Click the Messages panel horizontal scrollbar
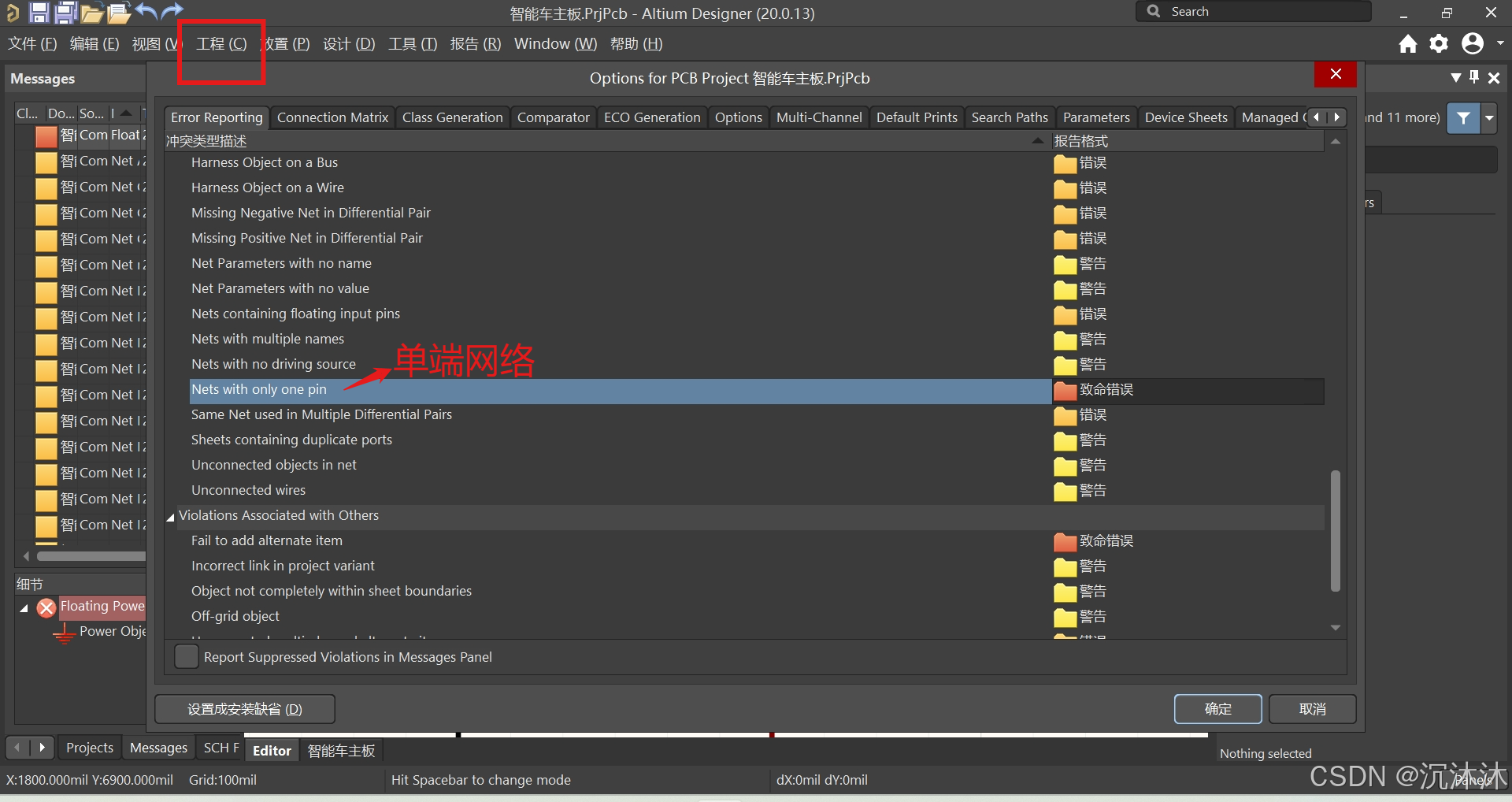 [91, 556]
